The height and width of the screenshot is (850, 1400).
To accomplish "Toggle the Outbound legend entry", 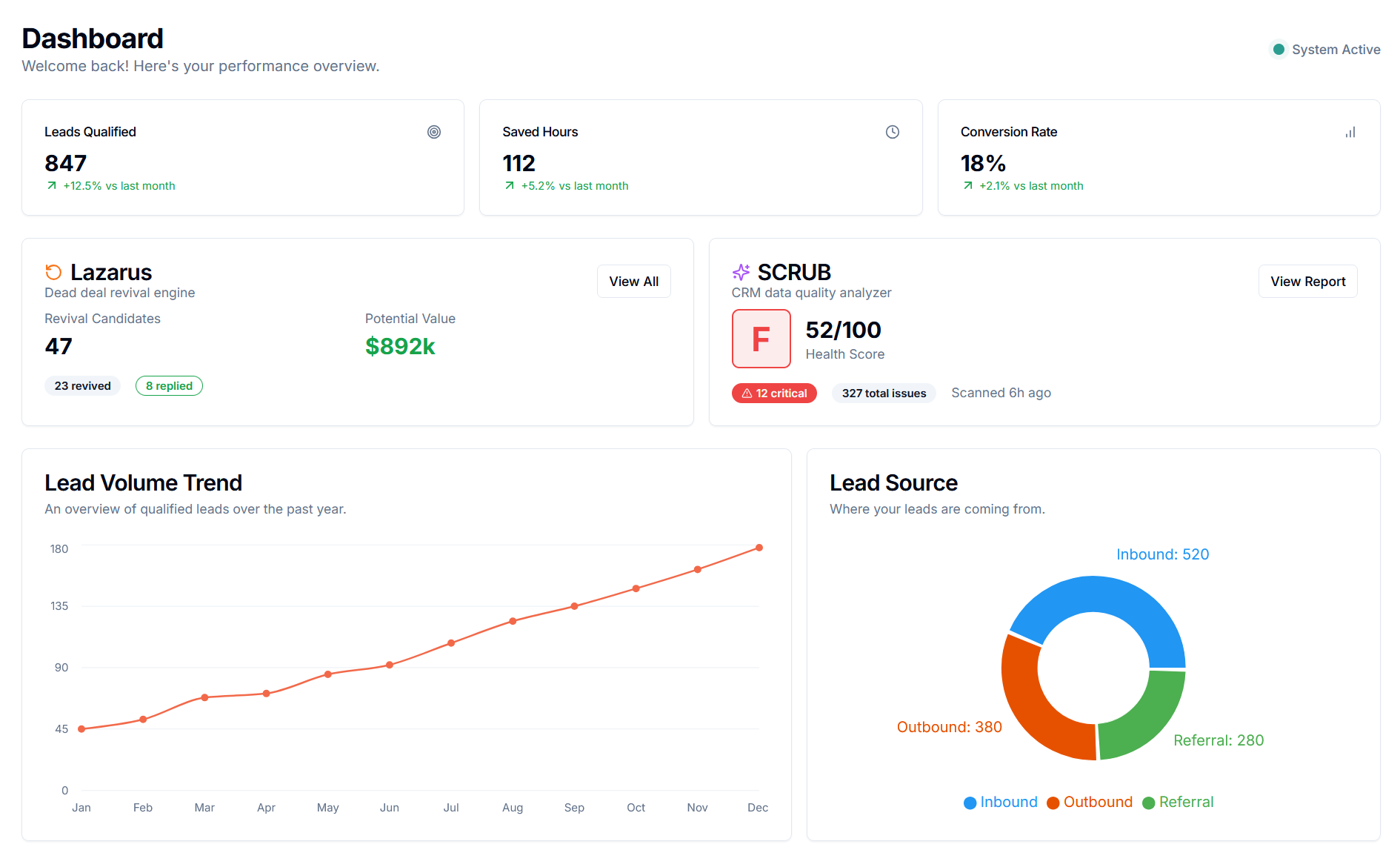I will click(x=1089, y=802).
